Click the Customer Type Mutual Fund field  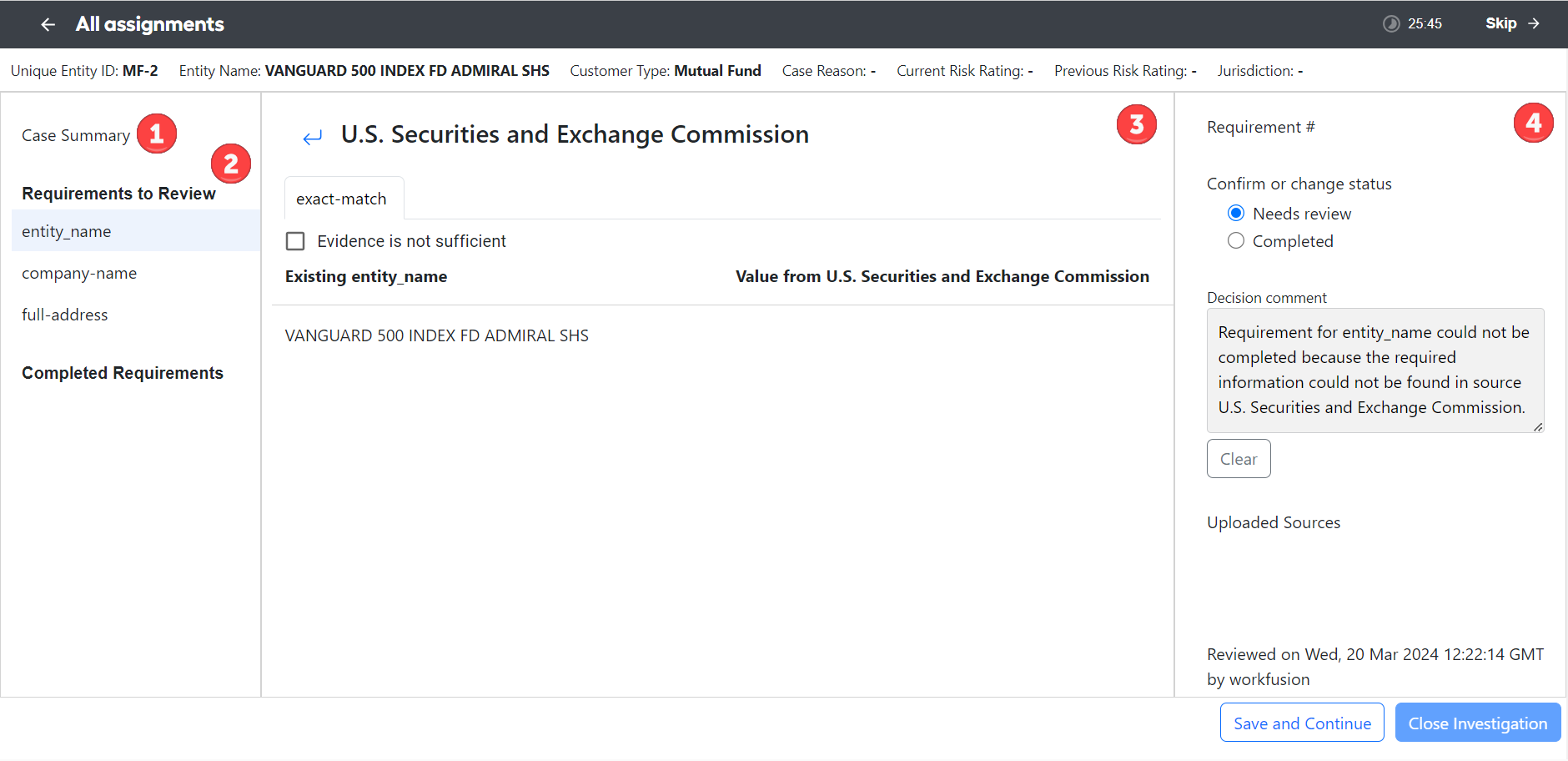[666, 71]
